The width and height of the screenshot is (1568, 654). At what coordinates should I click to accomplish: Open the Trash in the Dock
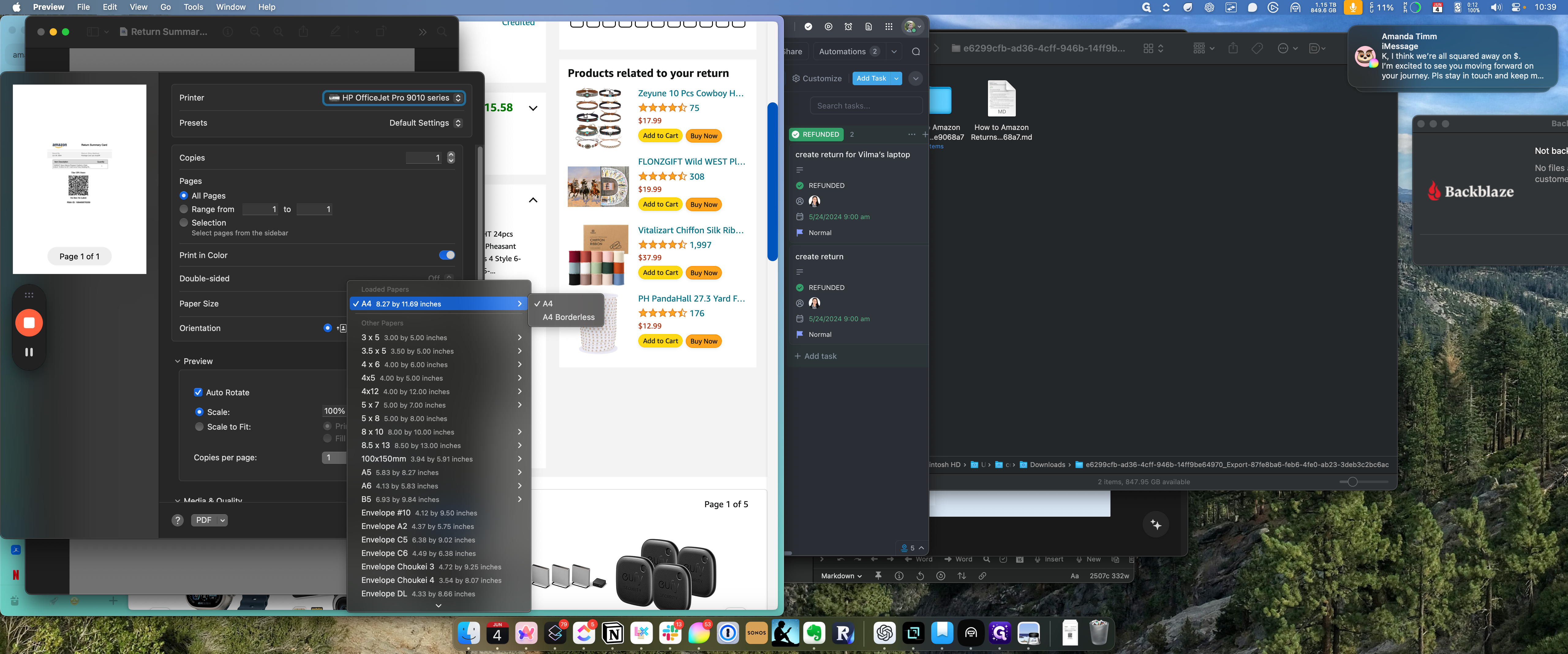(x=1098, y=633)
